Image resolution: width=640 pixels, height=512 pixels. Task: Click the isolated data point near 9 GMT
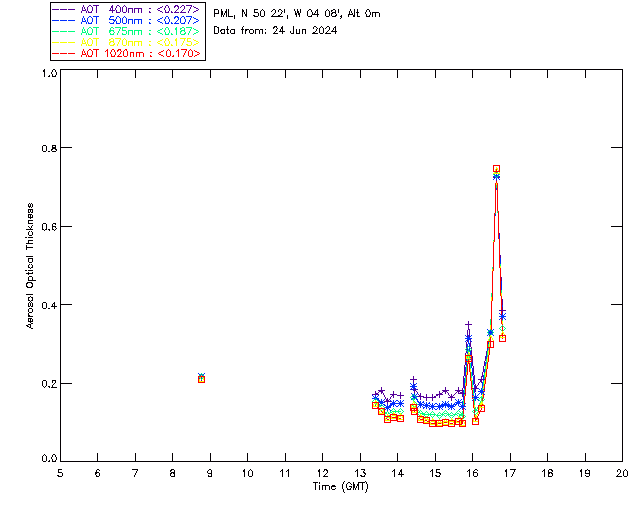point(201,378)
